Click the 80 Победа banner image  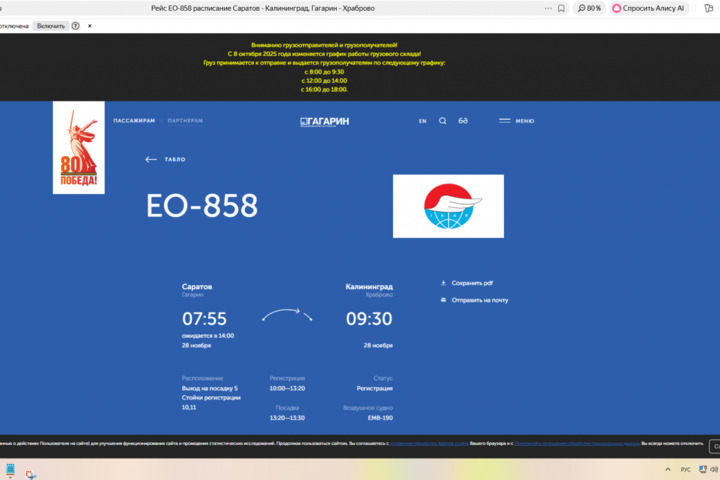tap(78, 148)
